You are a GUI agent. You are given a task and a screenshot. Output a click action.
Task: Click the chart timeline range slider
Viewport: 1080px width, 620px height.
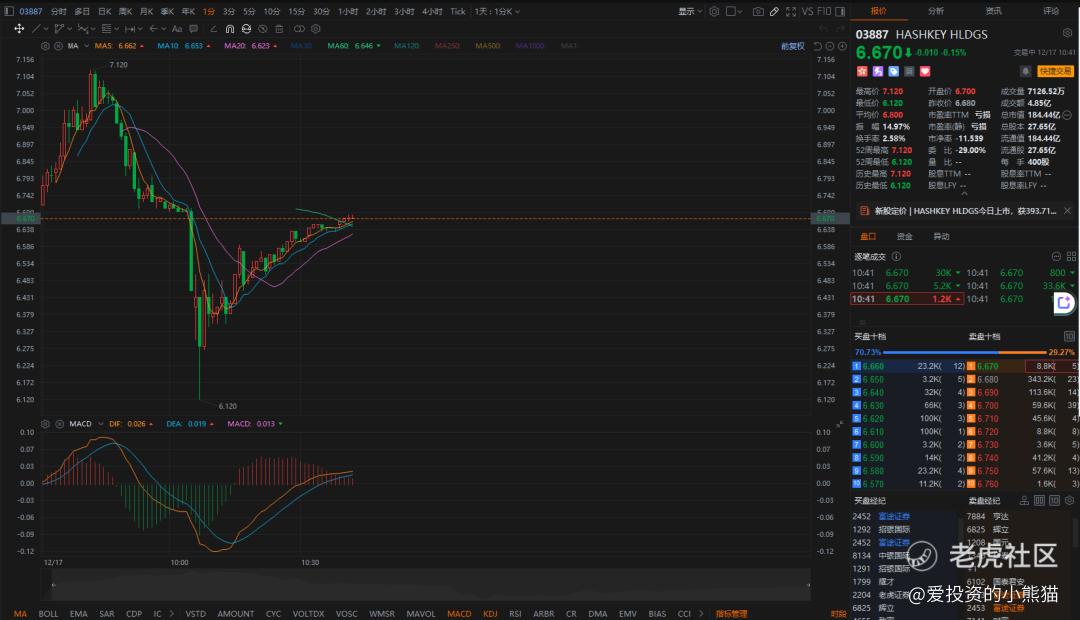430,585
